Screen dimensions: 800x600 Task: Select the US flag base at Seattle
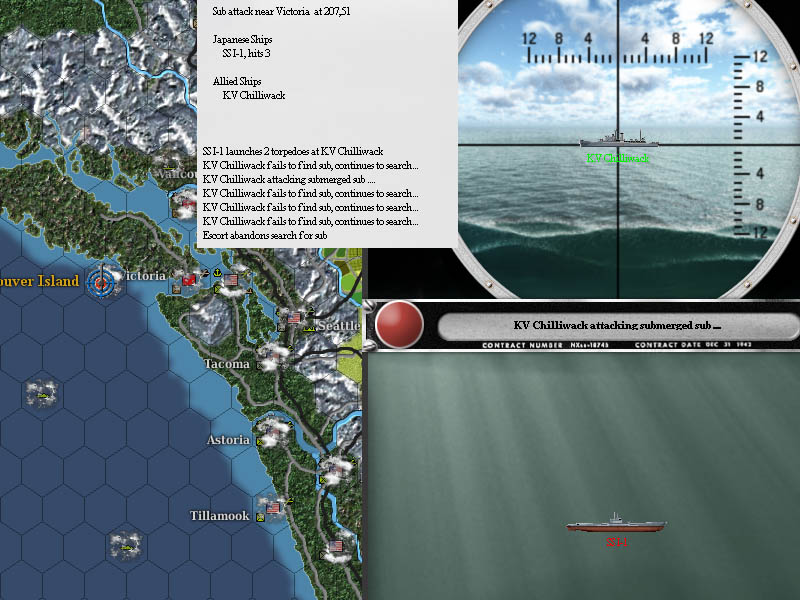(x=294, y=317)
